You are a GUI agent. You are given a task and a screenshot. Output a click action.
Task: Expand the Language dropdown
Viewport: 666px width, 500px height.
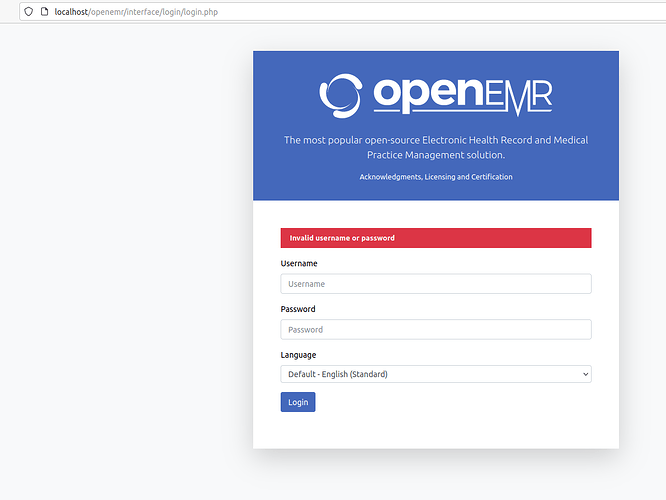[436, 374]
